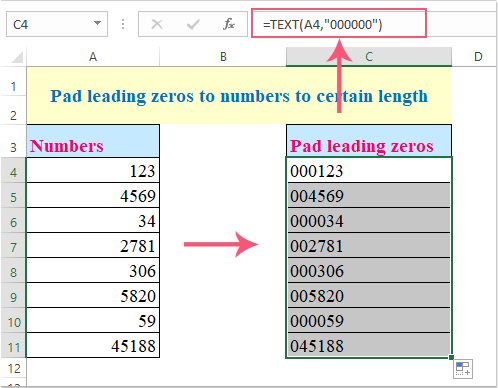Screen dimensions: 498x388
Task: Click the Enter checkmark formula bar icon
Action: coord(193,24)
